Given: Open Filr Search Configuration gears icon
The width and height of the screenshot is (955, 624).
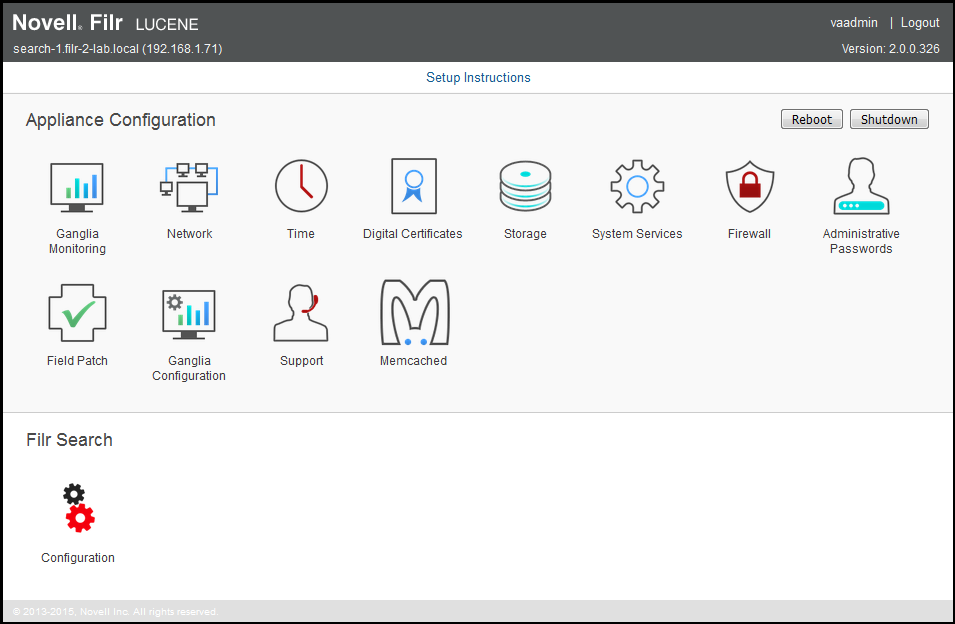Looking at the screenshot, I should point(79,508).
